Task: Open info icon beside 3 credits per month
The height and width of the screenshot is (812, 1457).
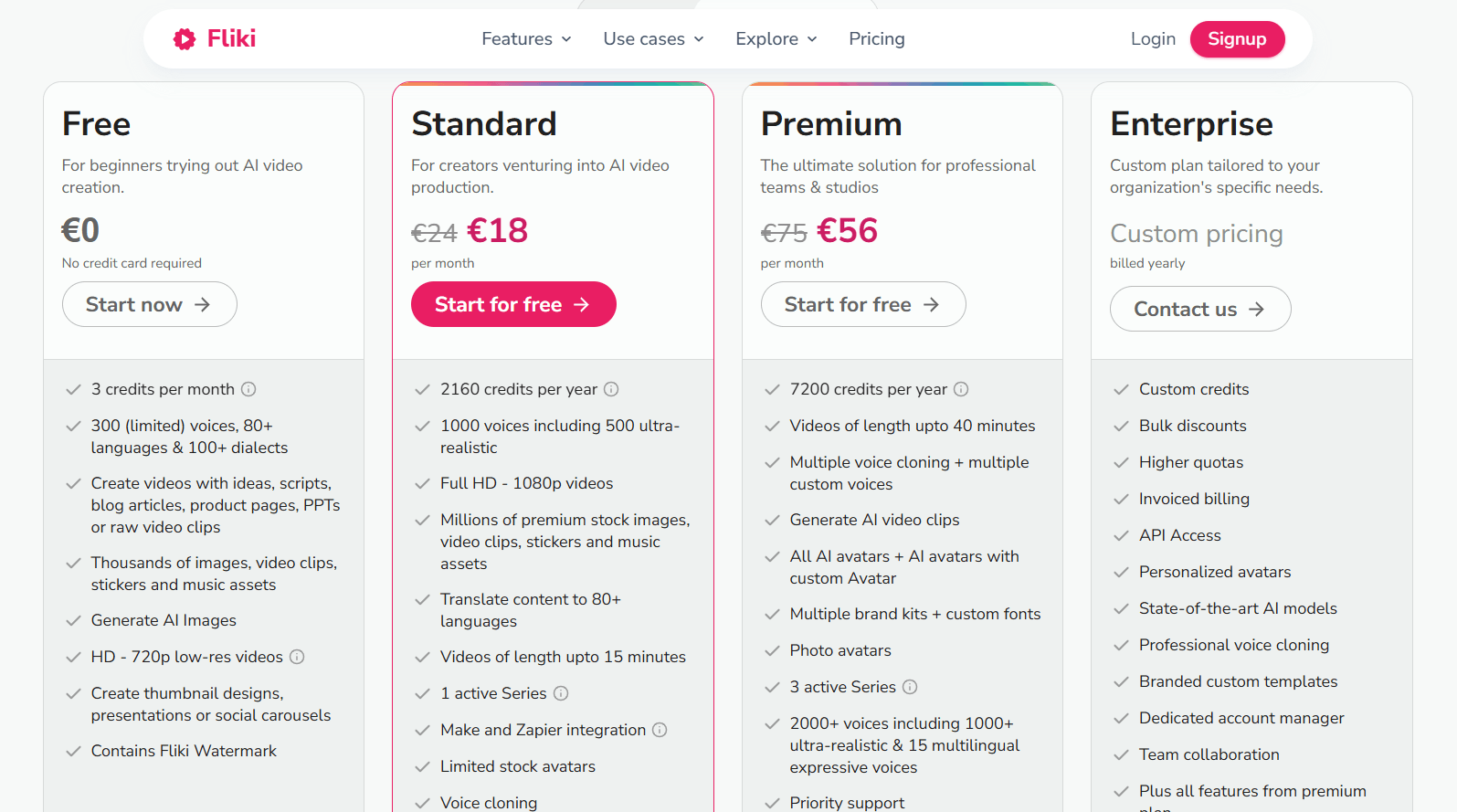Action: tap(248, 389)
